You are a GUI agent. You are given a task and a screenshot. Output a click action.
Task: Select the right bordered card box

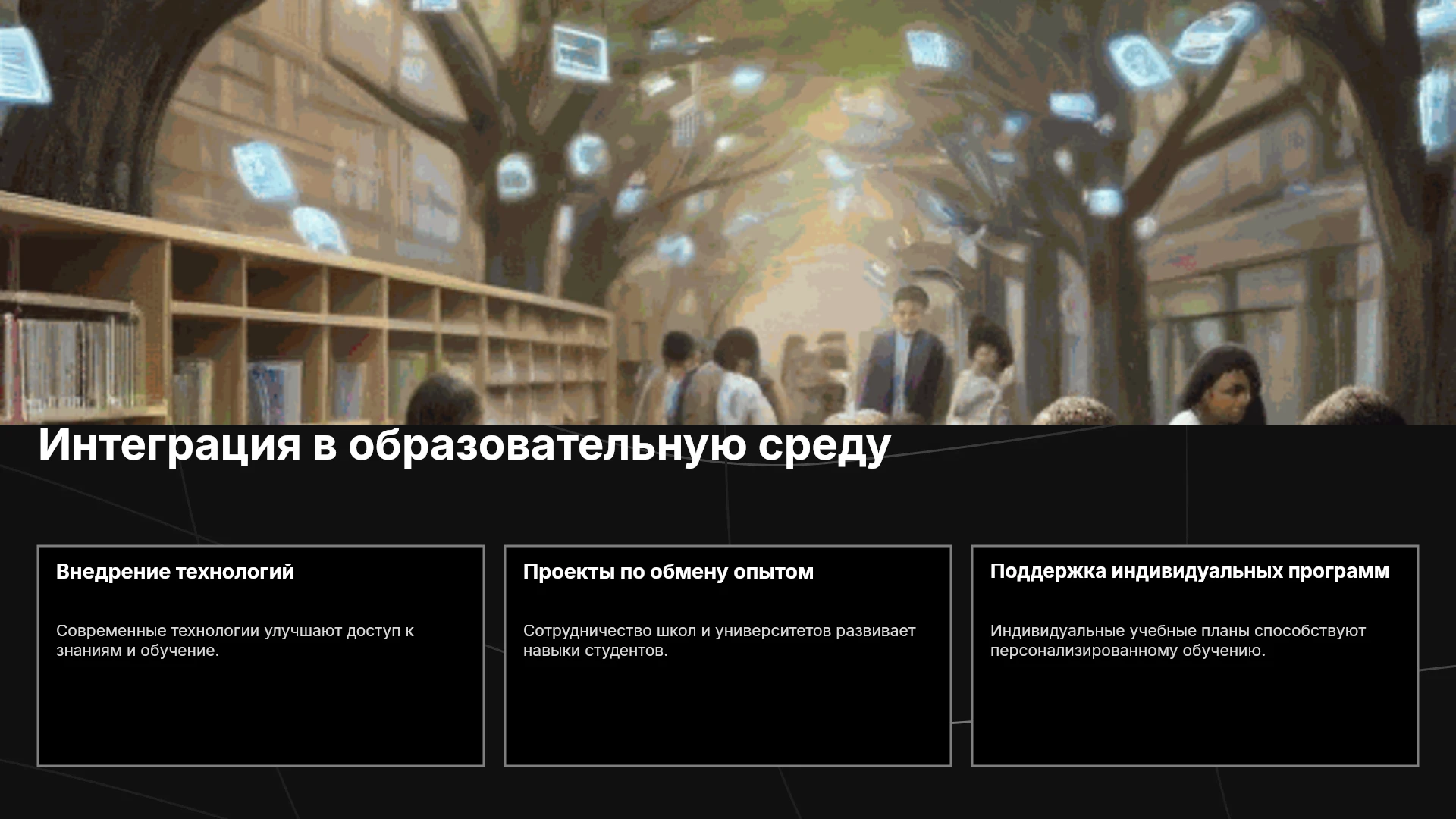pyautogui.click(x=1195, y=656)
